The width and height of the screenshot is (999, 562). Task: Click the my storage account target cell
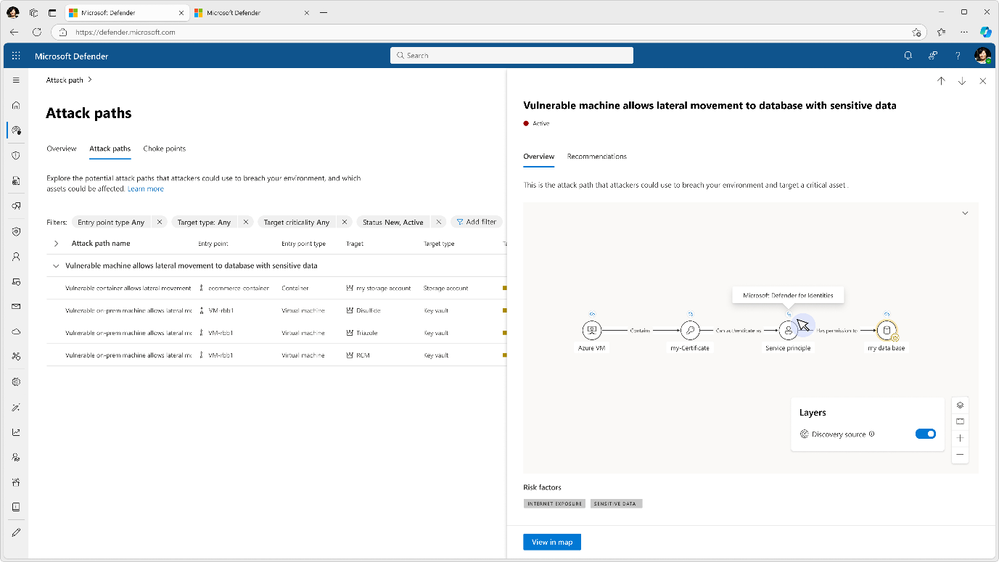point(378,288)
